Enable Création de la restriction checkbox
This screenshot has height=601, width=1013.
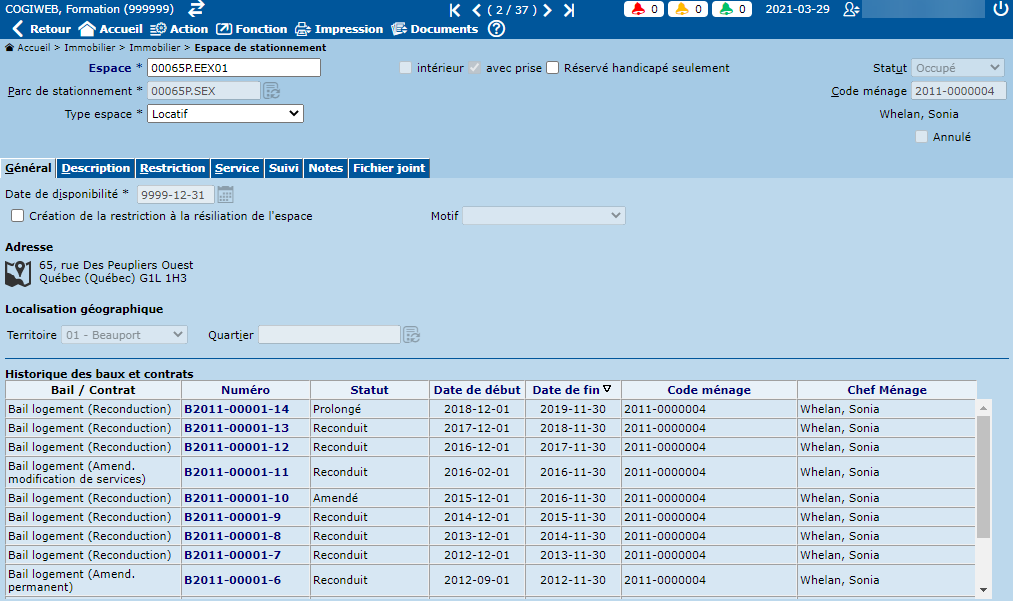tap(18, 216)
